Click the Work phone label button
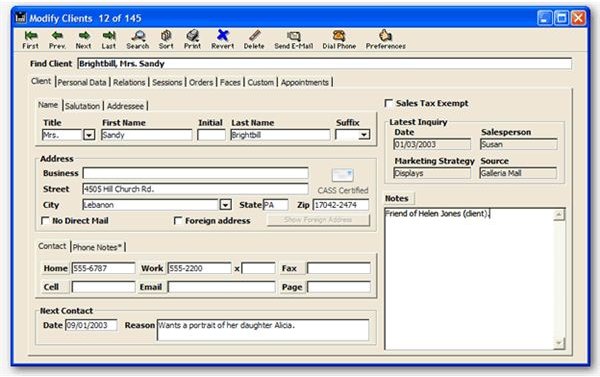Image resolution: width=600 pixels, height=377 pixels. click(152, 268)
